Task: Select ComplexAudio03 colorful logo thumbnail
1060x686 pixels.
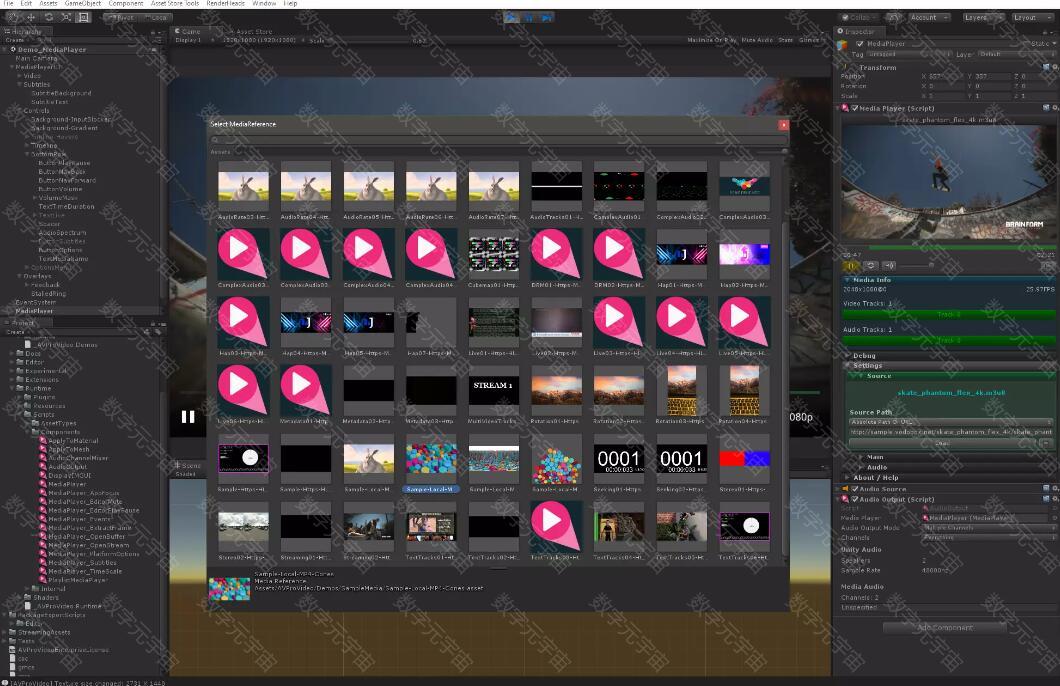Action: click(x=744, y=186)
